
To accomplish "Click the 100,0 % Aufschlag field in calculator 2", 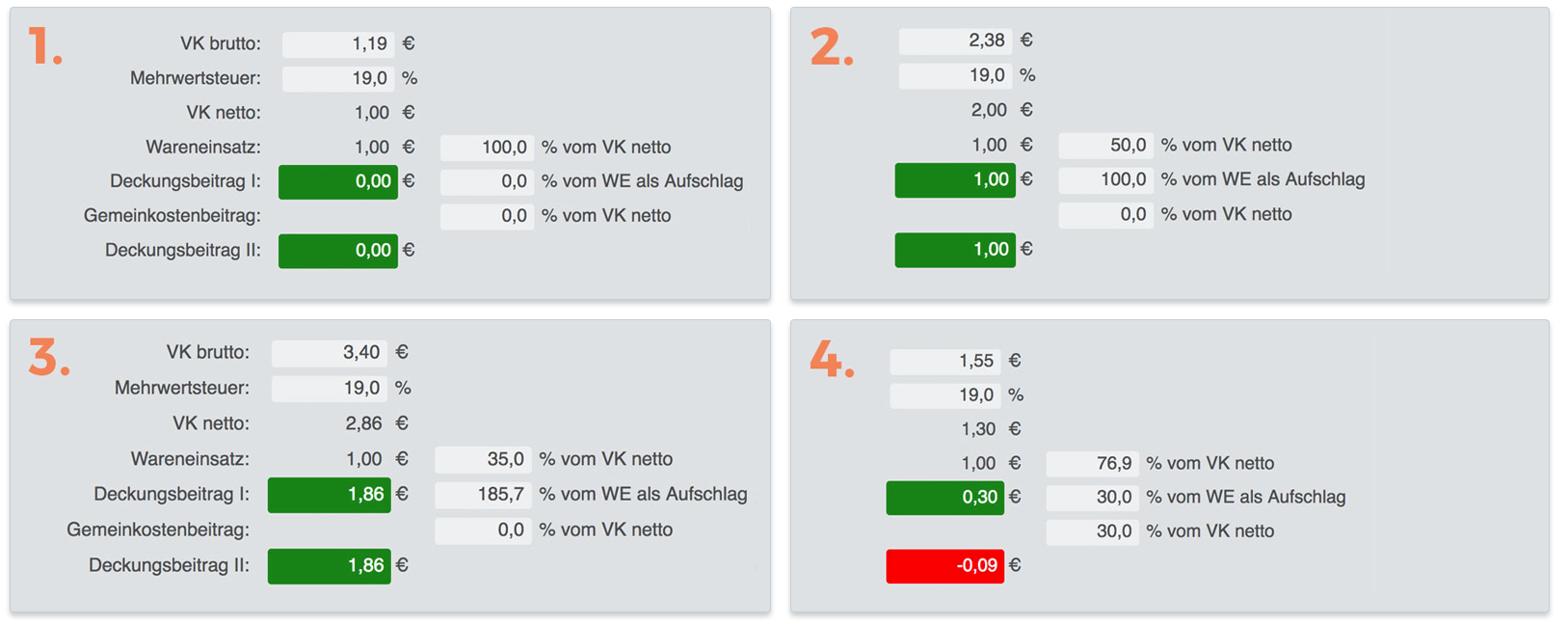I will coord(1104,179).
